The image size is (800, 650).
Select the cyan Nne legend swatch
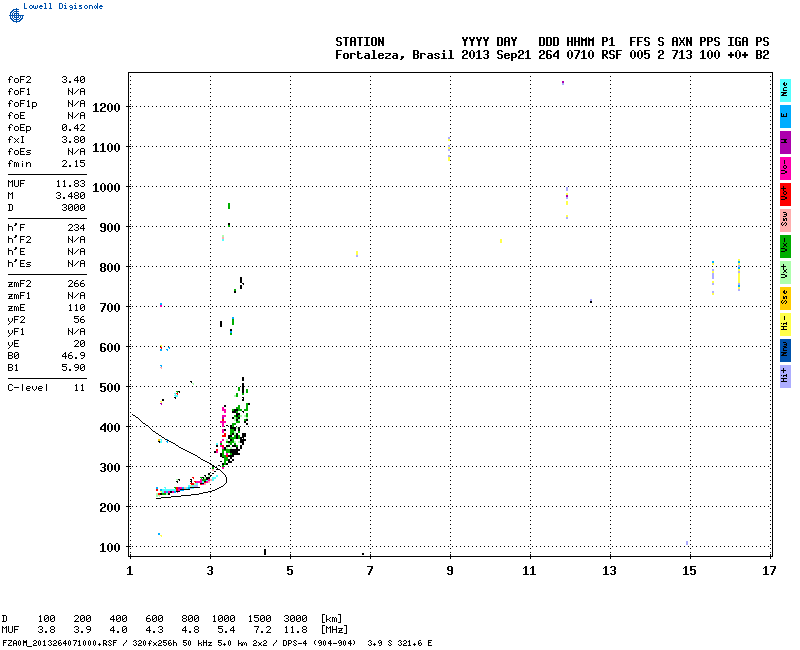coord(785,90)
